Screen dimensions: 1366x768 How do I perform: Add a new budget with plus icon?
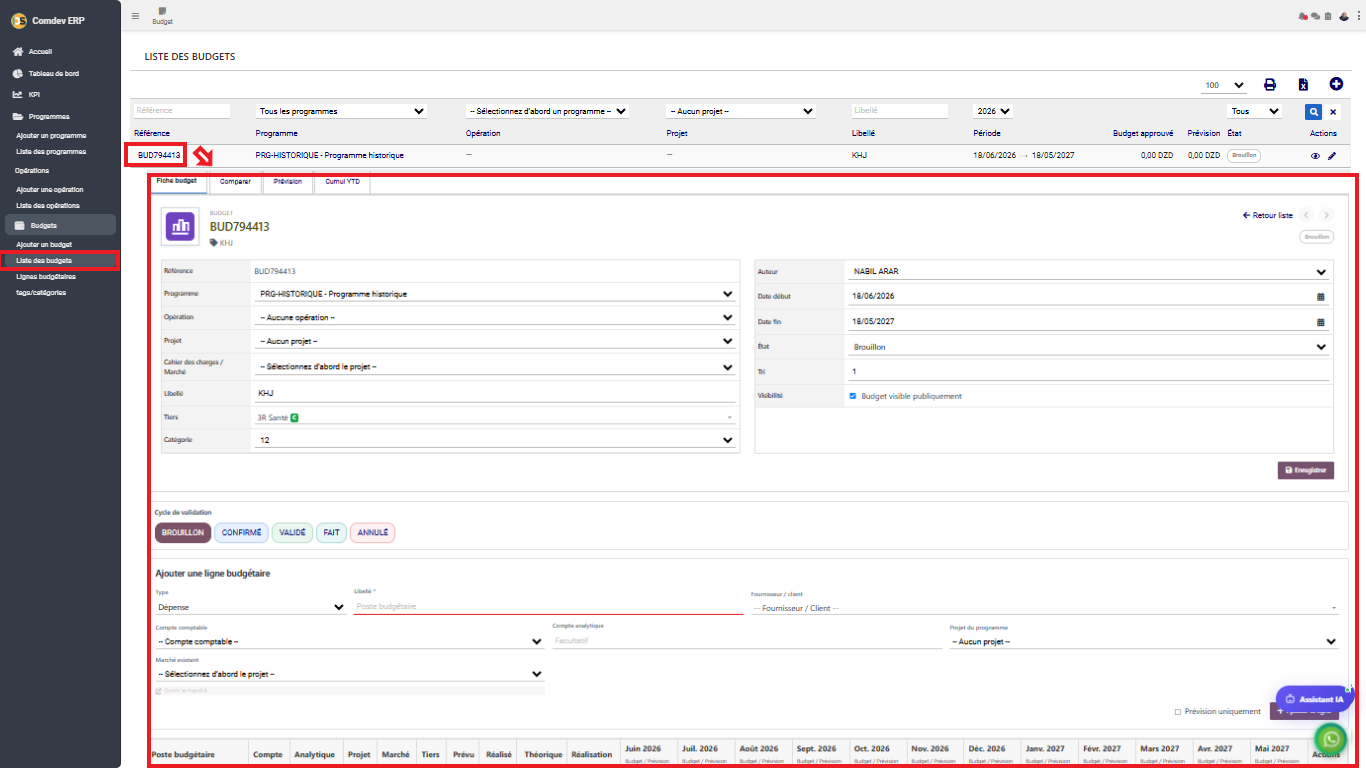(1336, 85)
